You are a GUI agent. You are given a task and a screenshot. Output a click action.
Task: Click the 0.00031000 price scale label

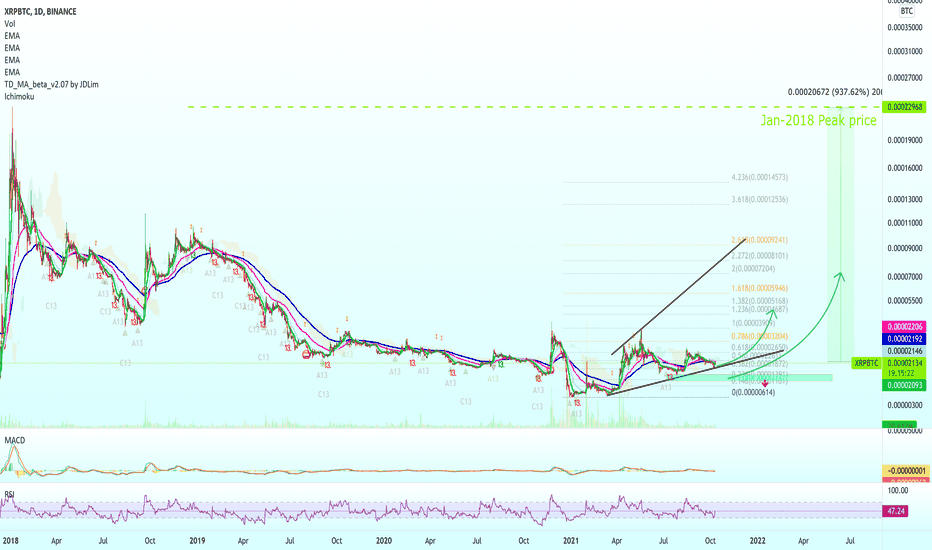(x=905, y=52)
